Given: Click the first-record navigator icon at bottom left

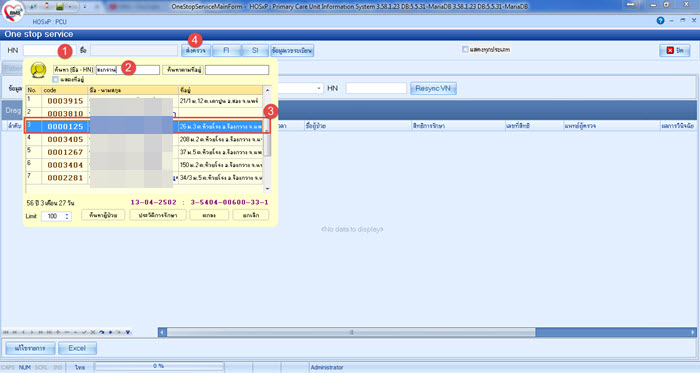Looking at the screenshot, I should coord(6,332).
